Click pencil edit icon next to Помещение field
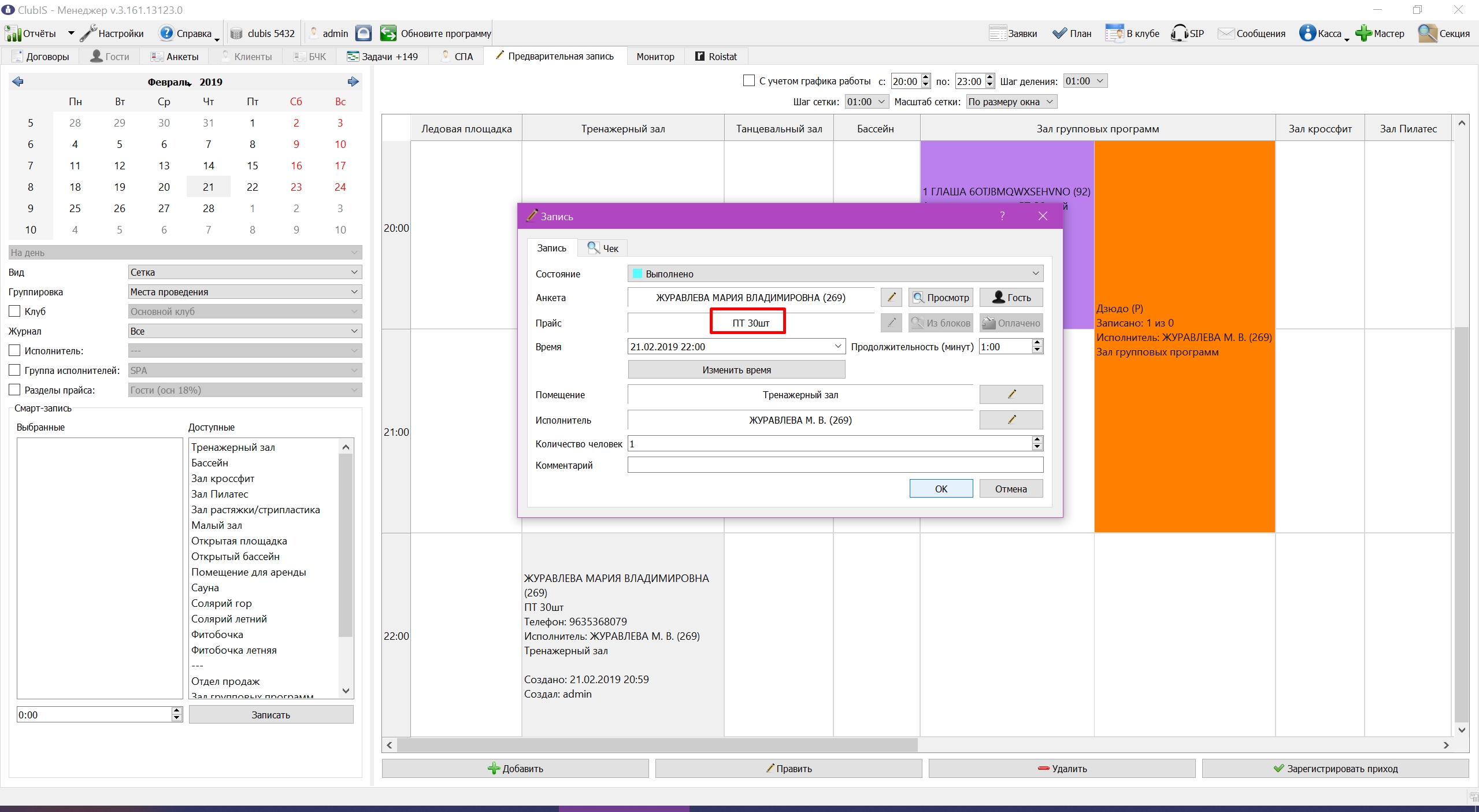The image size is (1479, 812). pyautogui.click(x=1011, y=395)
